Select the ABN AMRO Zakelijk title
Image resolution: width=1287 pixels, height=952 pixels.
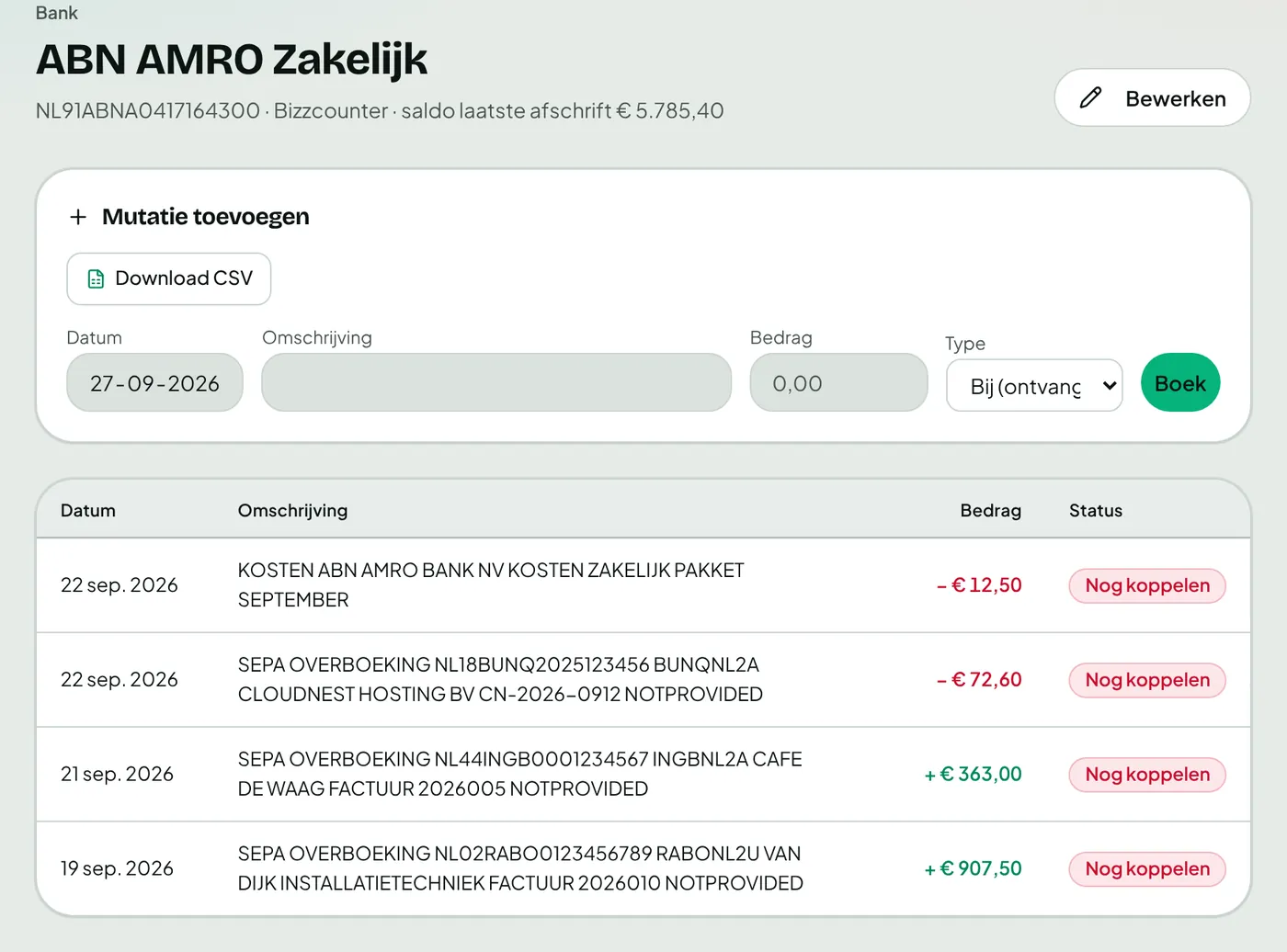232,61
